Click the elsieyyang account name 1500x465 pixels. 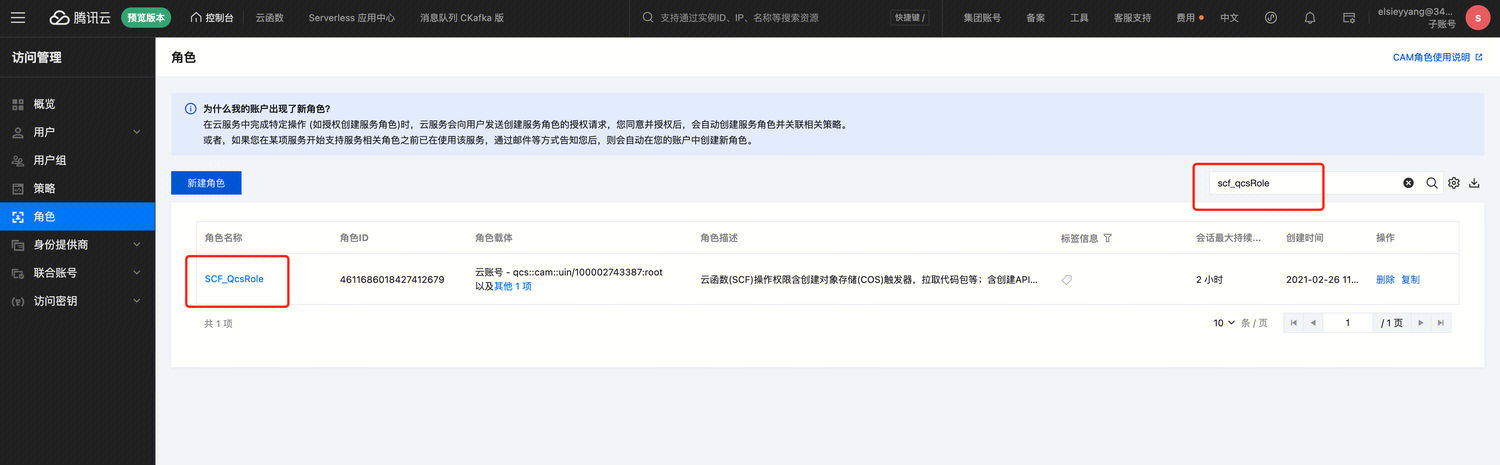click(x=1416, y=12)
